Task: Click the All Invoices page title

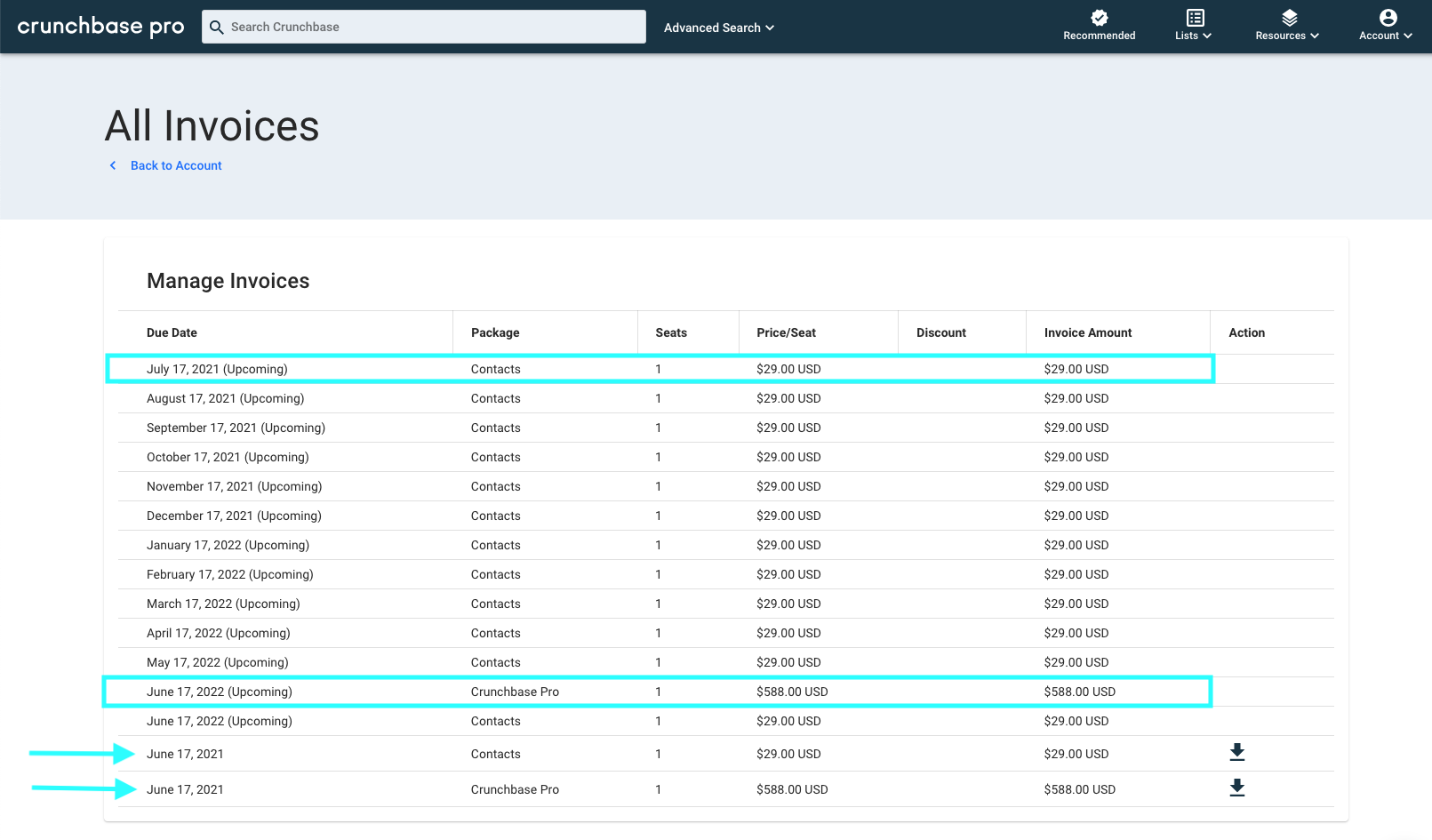Action: [x=212, y=125]
